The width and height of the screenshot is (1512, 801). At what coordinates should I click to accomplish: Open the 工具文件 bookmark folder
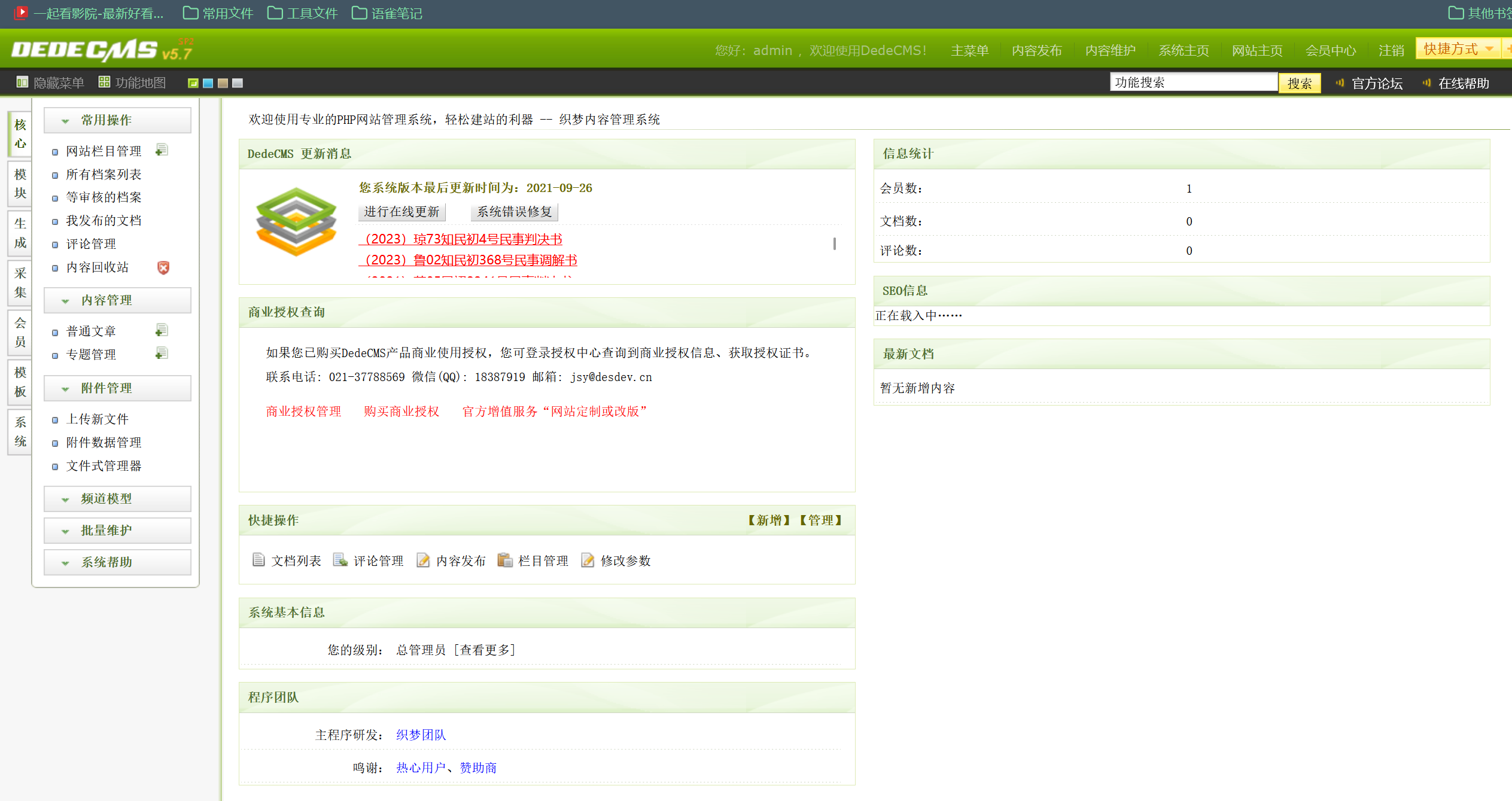click(302, 13)
